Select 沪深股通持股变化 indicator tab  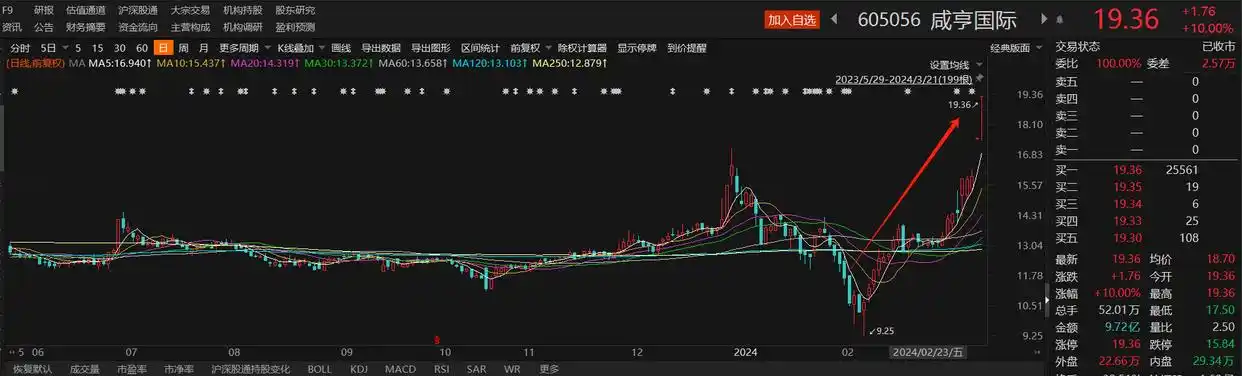(250, 368)
